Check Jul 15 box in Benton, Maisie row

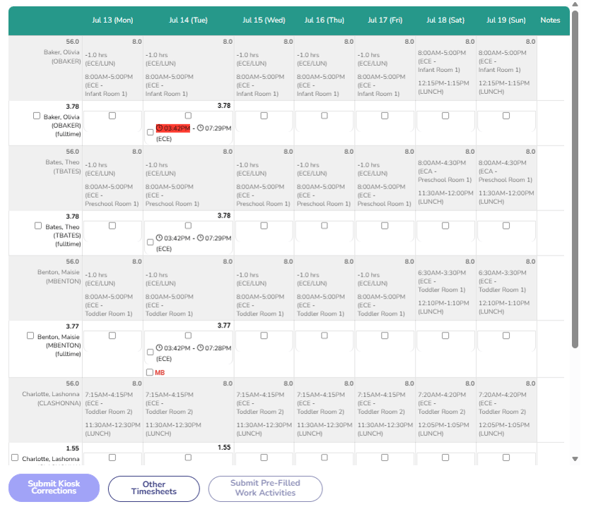(264, 336)
